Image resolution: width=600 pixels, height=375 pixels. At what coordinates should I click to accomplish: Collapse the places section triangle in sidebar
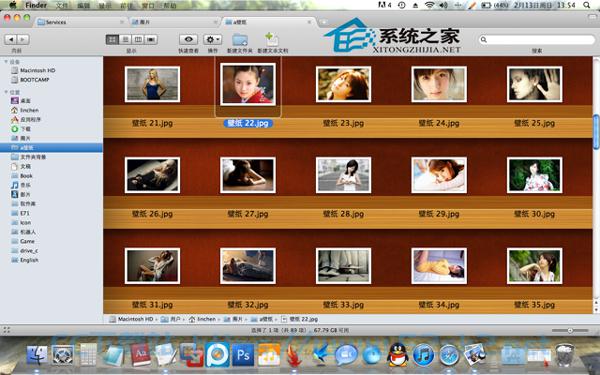(6, 92)
